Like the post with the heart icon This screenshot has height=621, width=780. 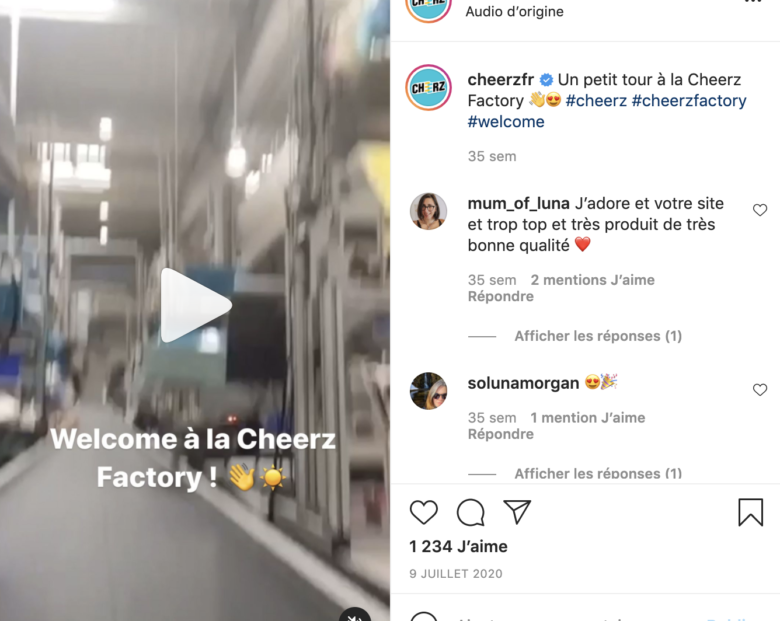[423, 512]
